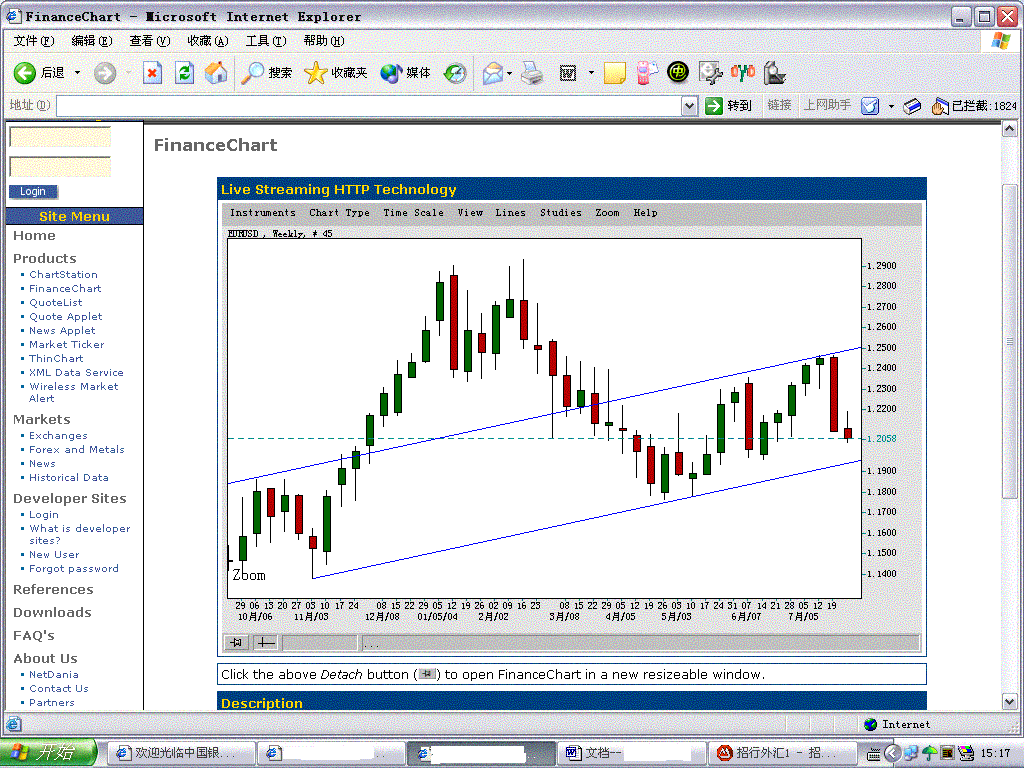Viewport: 1024px width, 768px height.
Task: Open the chart View menu
Action: coord(470,213)
